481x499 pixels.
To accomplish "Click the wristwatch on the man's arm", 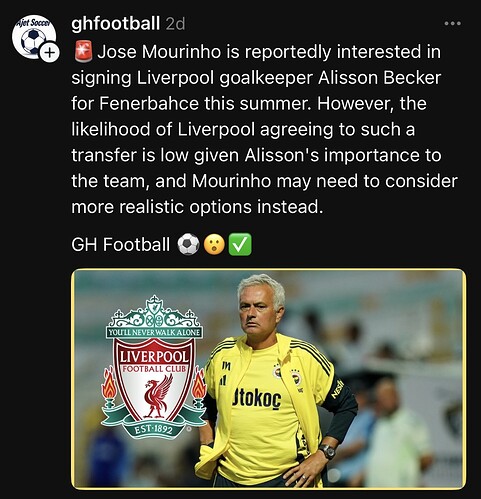I will point(328,452).
